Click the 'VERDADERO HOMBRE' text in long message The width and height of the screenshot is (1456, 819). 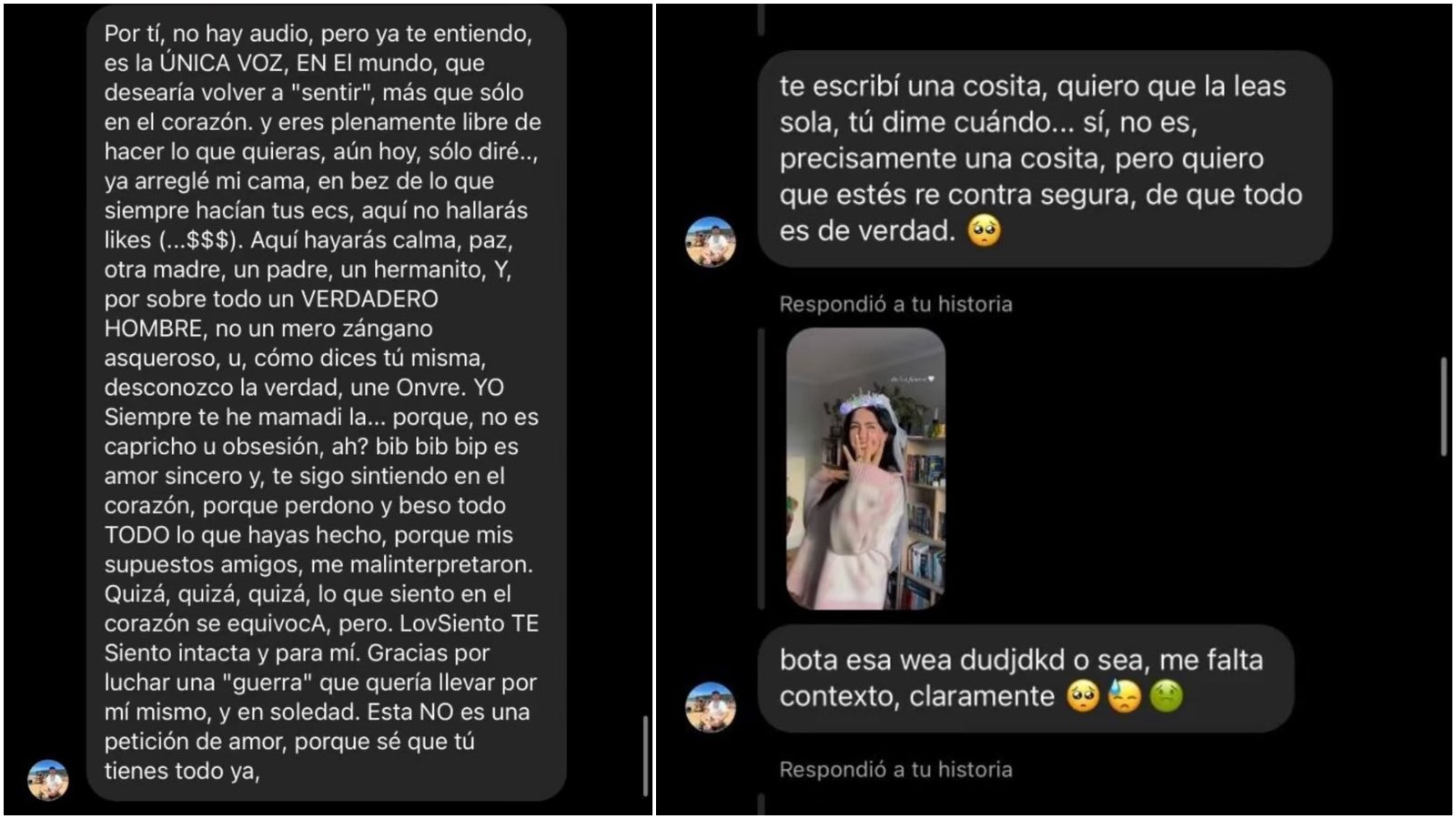[x=271, y=314]
